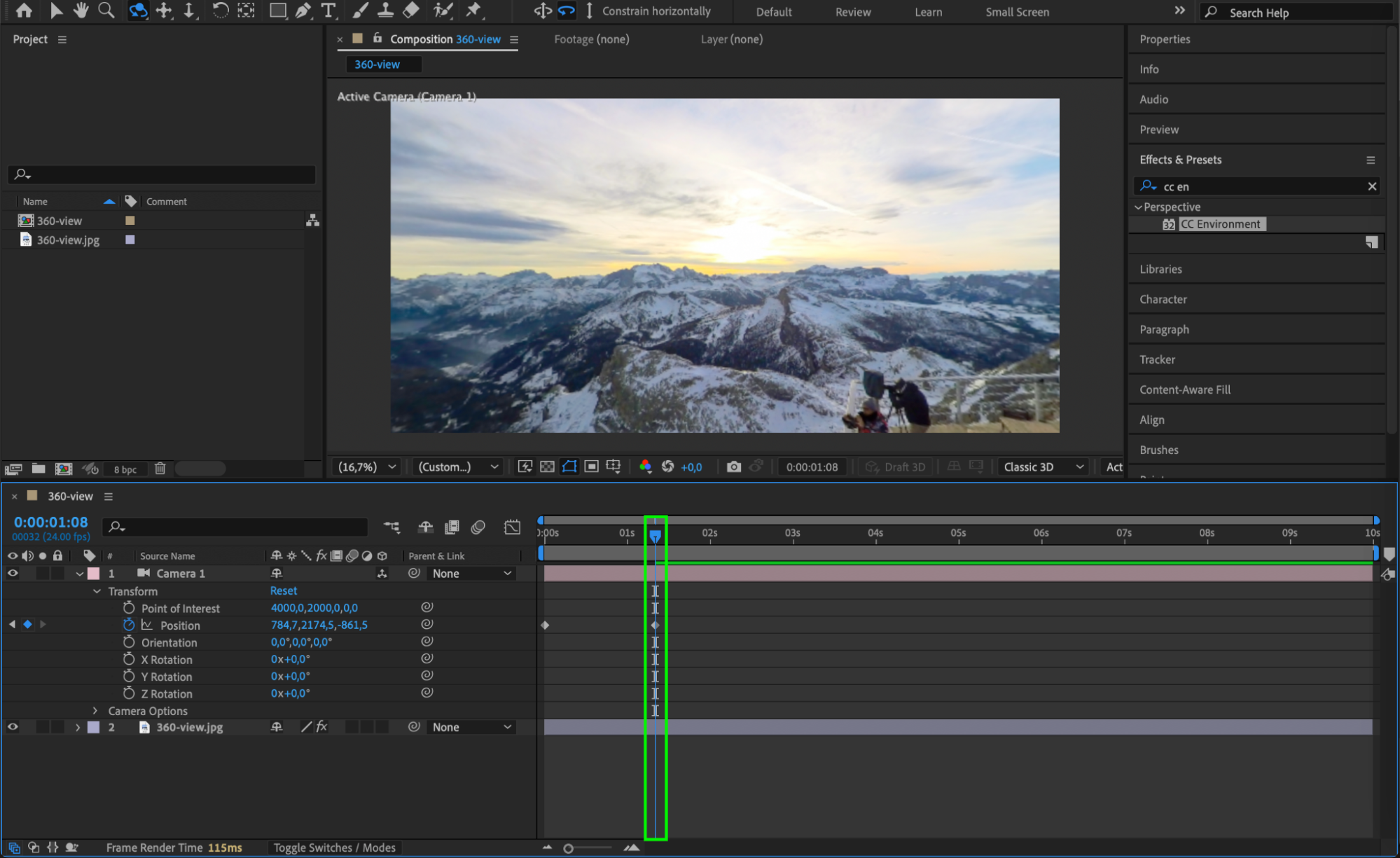This screenshot has width=1400, height=858.
Task: Switch to the Review workspace
Action: click(852, 12)
